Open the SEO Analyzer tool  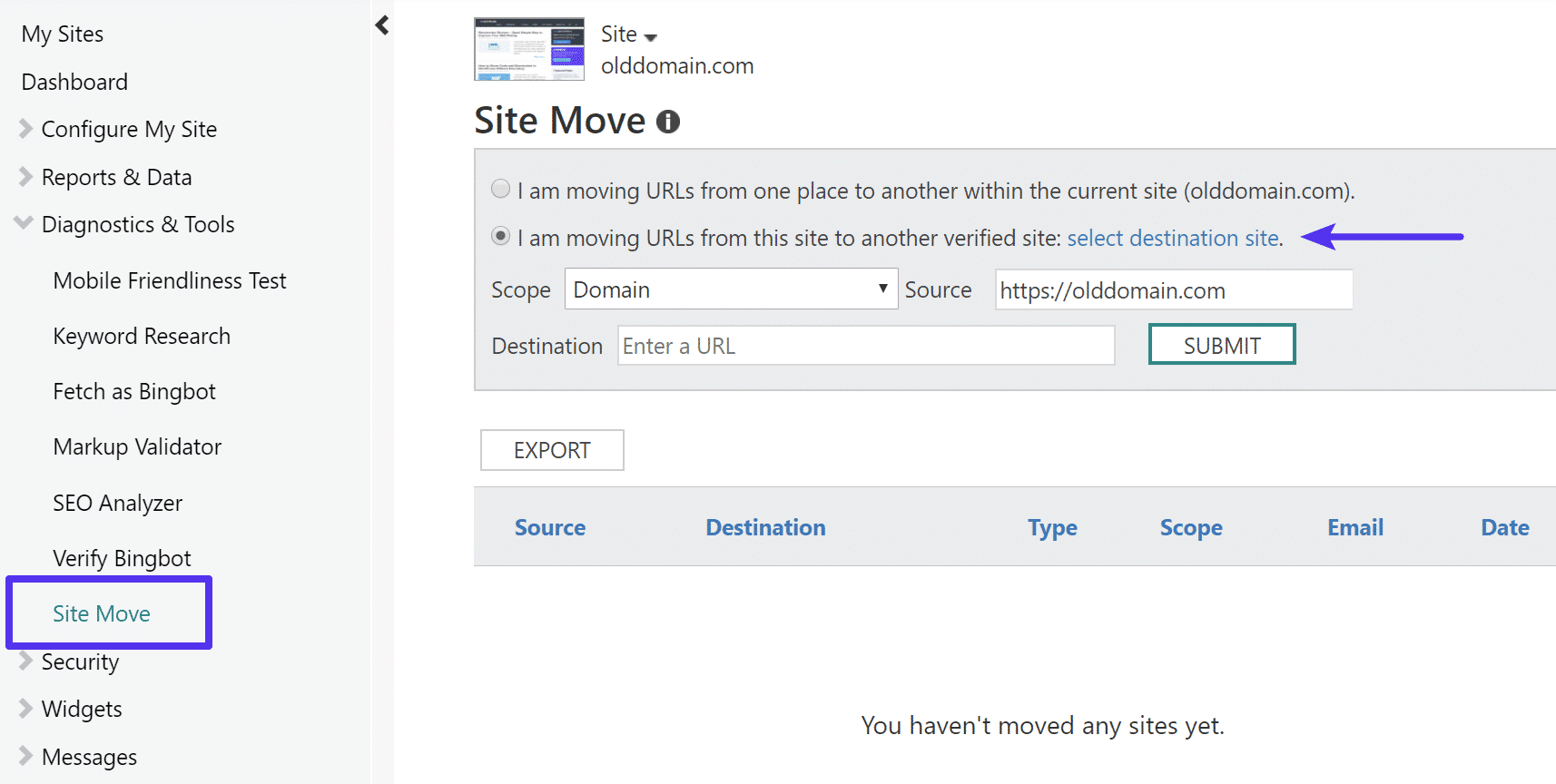[x=117, y=502]
